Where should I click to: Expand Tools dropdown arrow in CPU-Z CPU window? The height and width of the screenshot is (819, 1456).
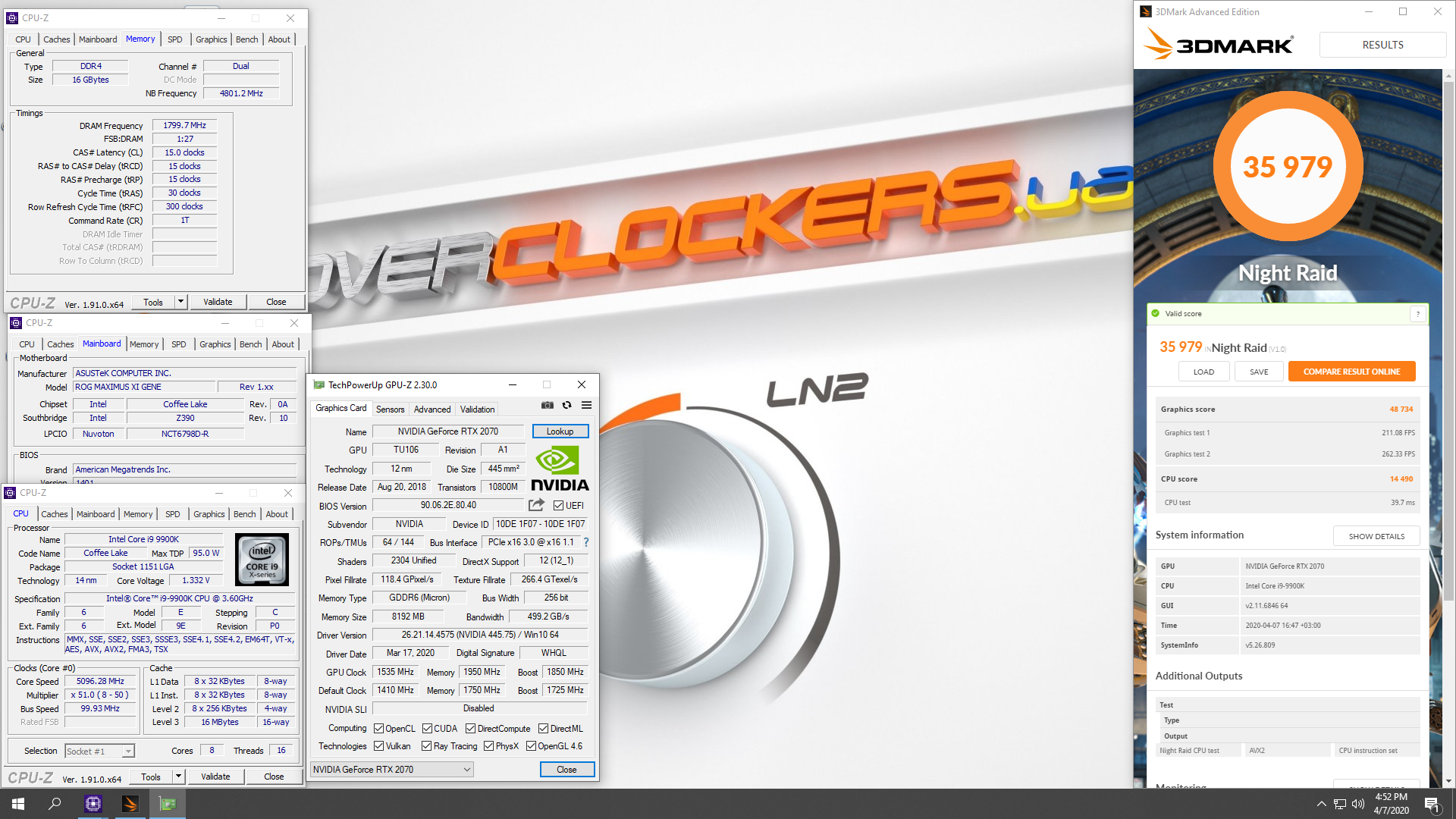coord(178,777)
